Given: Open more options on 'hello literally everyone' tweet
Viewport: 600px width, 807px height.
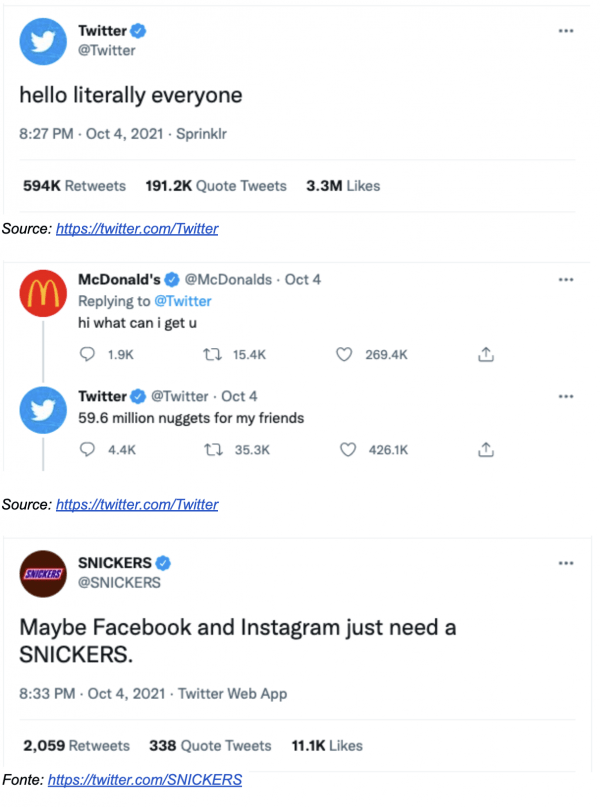Looking at the screenshot, I should (566, 31).
